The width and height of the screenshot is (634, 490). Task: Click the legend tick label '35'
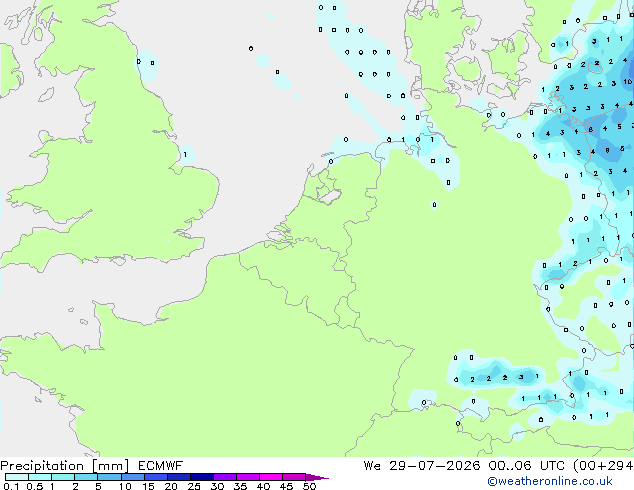pos(240,486)
